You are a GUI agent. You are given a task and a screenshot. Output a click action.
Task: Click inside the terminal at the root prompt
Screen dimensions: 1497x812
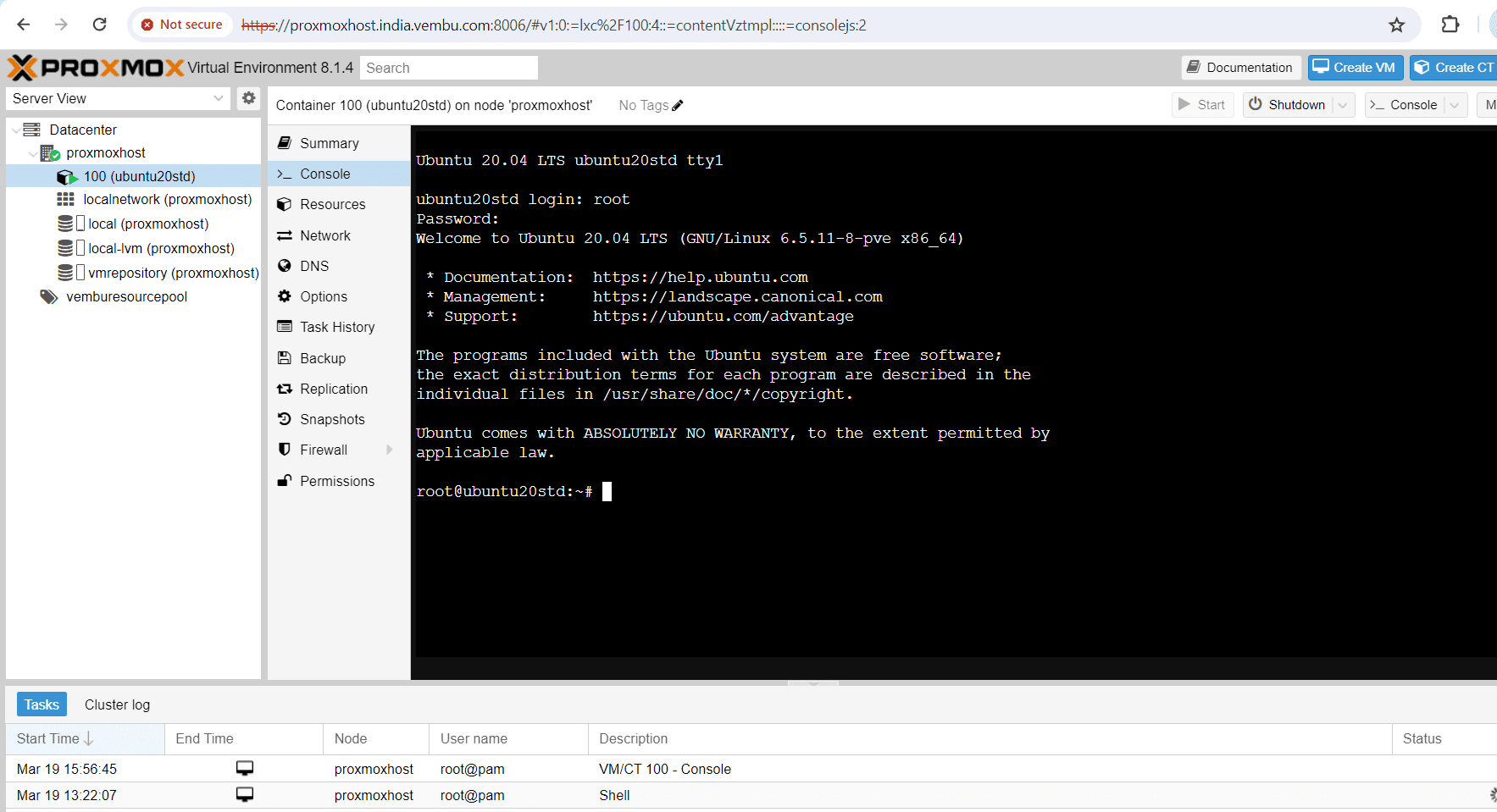pyautogui.click(x=607, y=492)
